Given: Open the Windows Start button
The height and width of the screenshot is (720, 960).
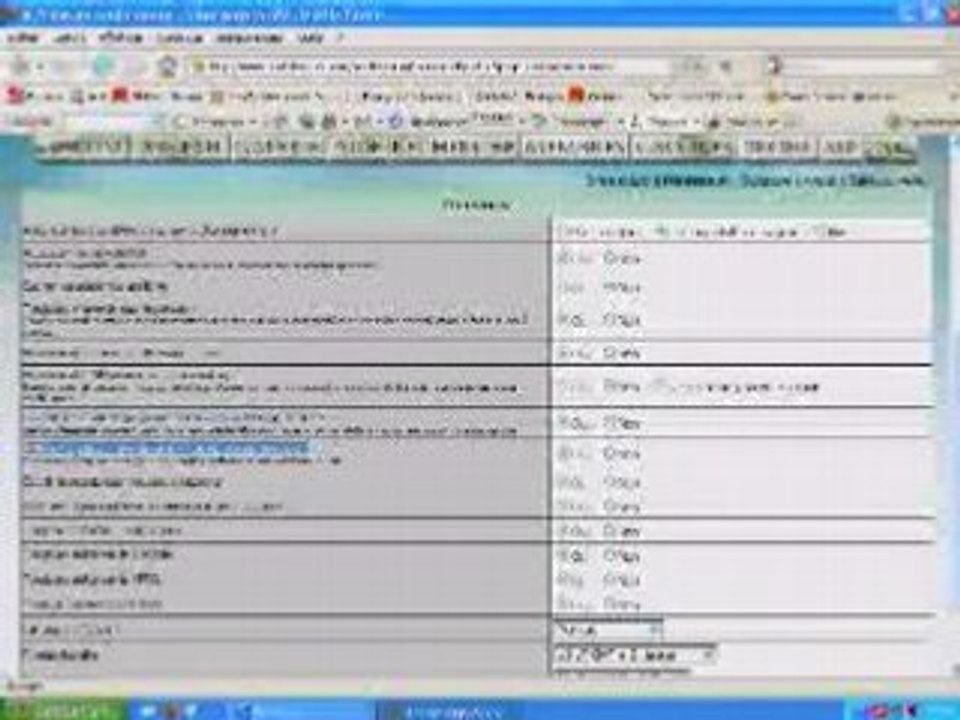Looking at the screenshot, I should coord(63,711).
